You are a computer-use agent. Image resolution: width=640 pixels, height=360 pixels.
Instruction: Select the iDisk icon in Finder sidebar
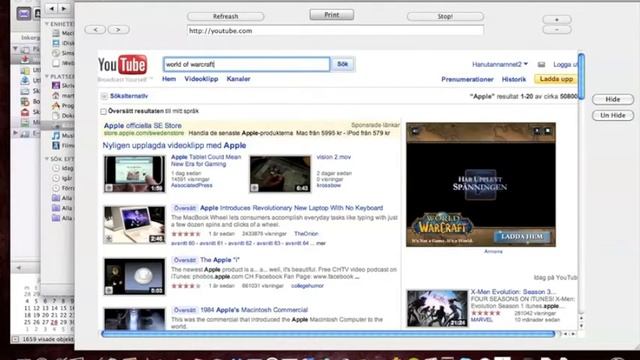pyautogui.click(x=56, y=43)
